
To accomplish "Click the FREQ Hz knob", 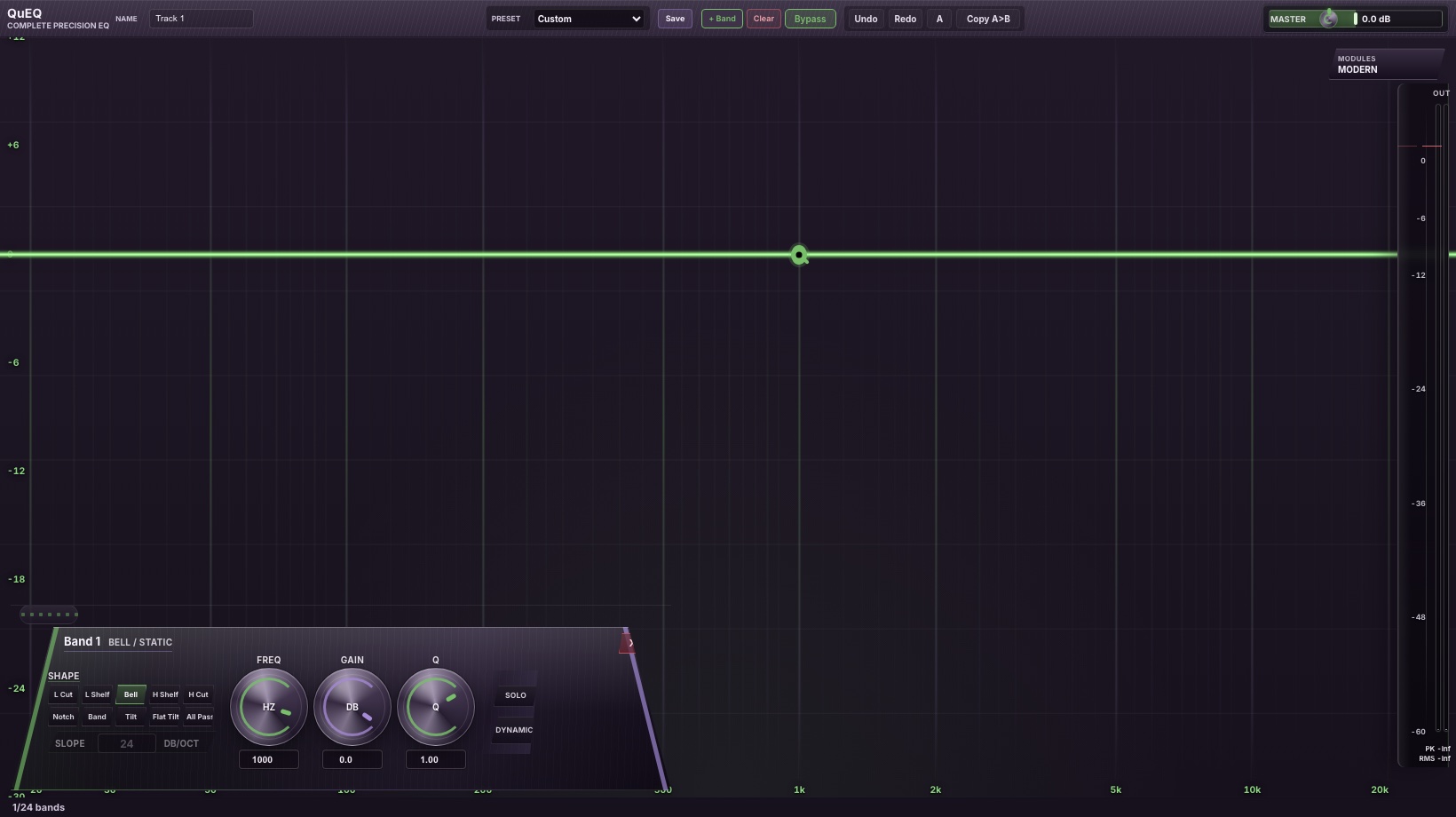I will click(x=269, y=707).
